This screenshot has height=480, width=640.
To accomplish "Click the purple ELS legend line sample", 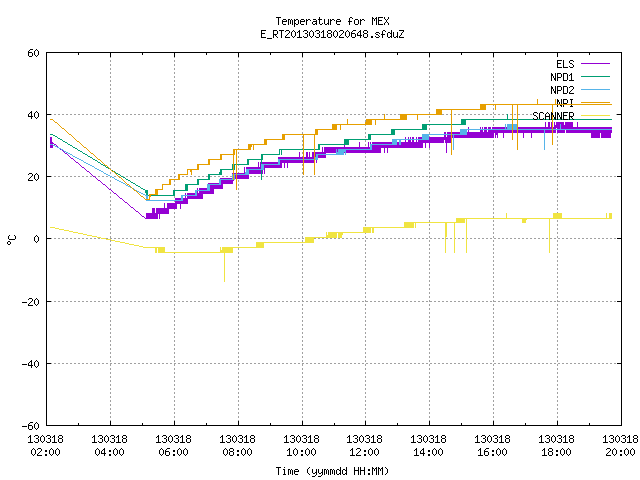I will click(x=596, y=64).
